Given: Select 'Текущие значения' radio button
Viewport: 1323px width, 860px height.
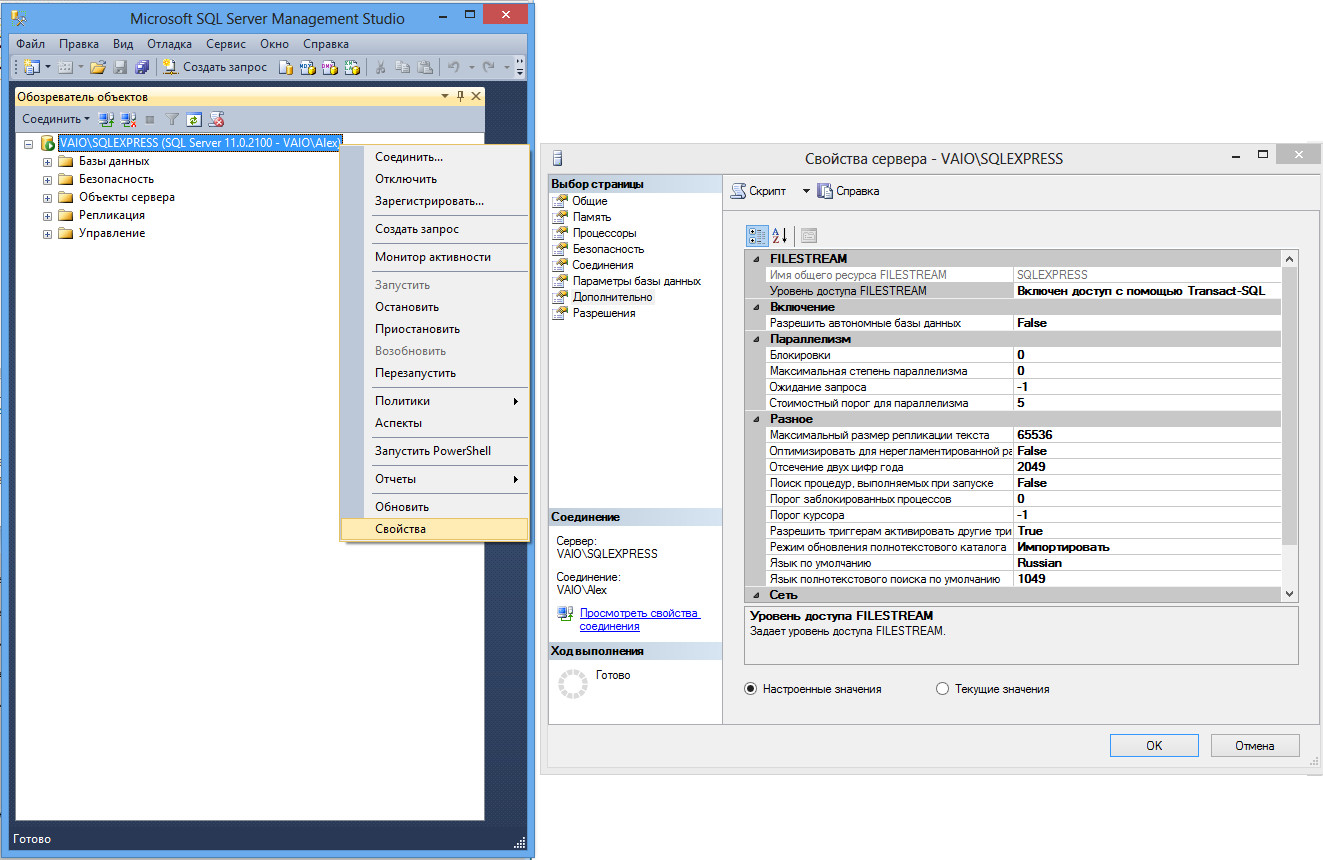Looking at the screenshot, I should coord(942,689).
